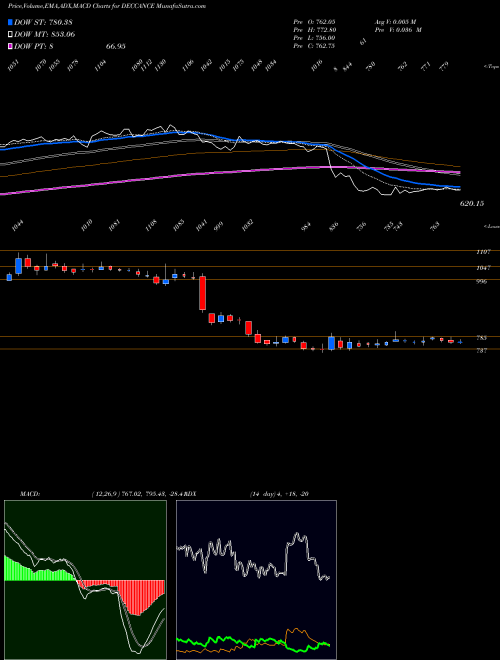Click the blue DOW ST legend swatch
This screenshot has height=660, width=500.
[x=10, y=22]
